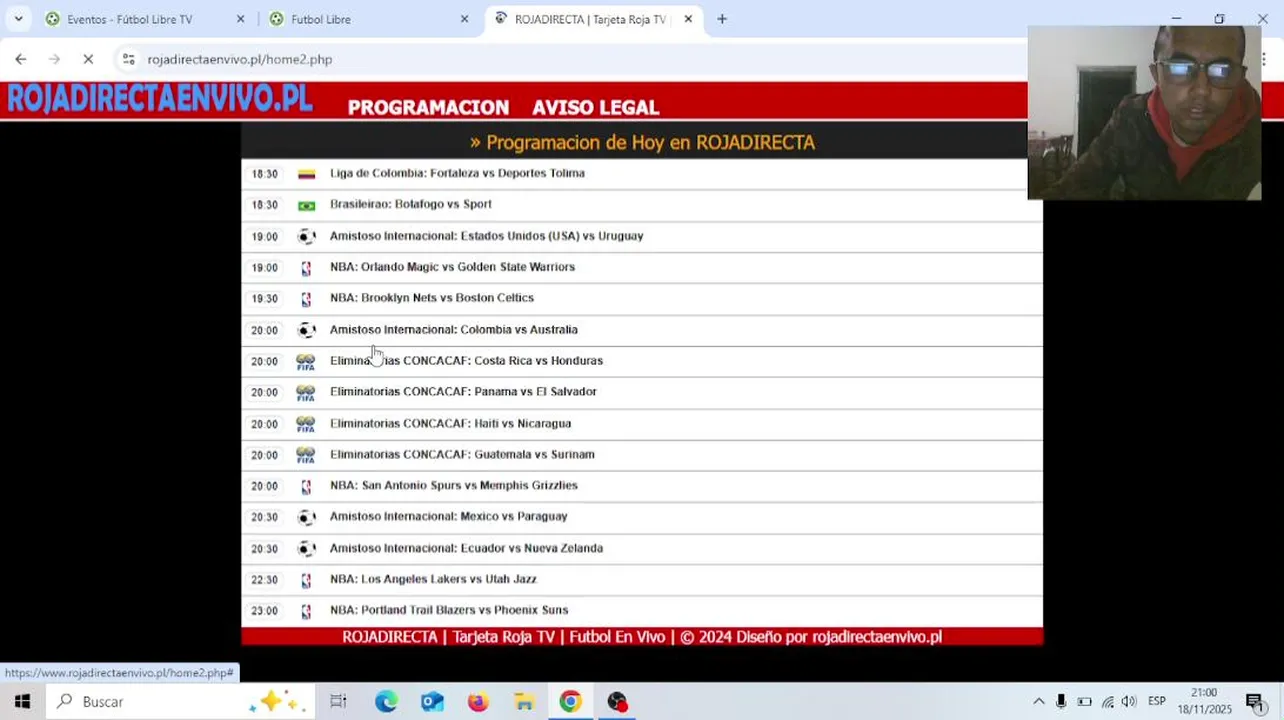
Task: Click FIFA icon beside Guatemala vs Surinam
Action: point(306,455)
